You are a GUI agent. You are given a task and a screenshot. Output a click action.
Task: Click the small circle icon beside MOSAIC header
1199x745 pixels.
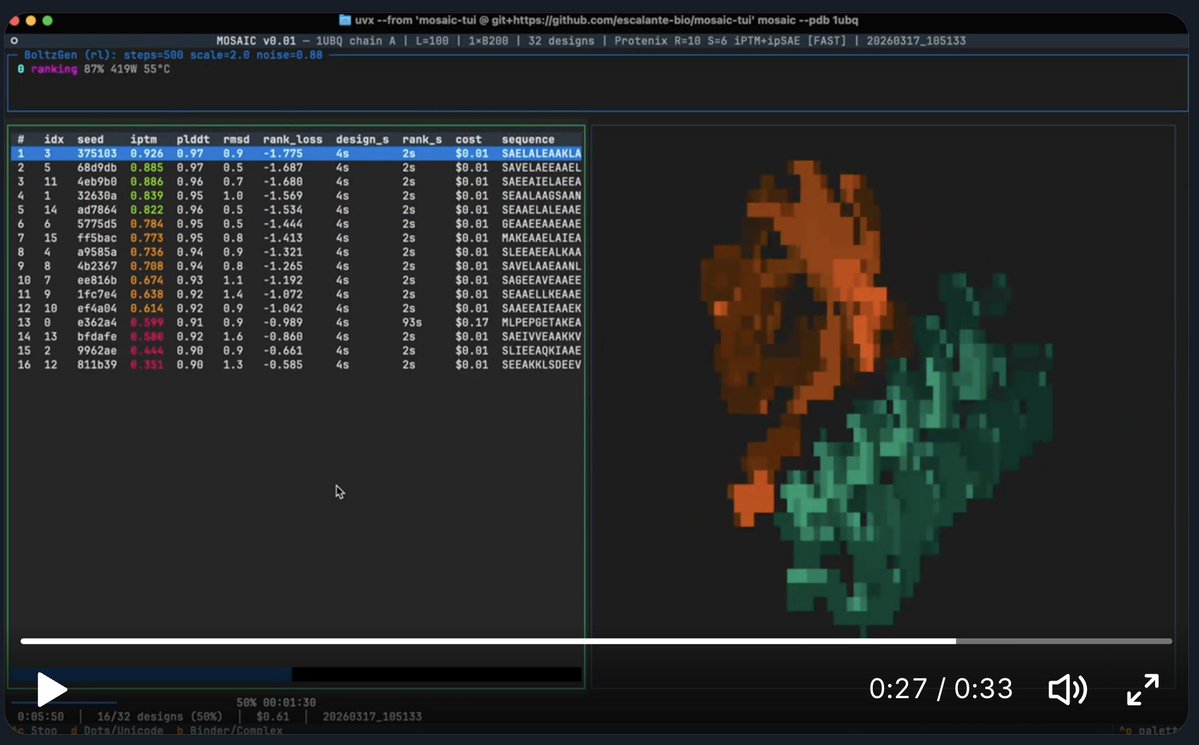tap(14, 41)
